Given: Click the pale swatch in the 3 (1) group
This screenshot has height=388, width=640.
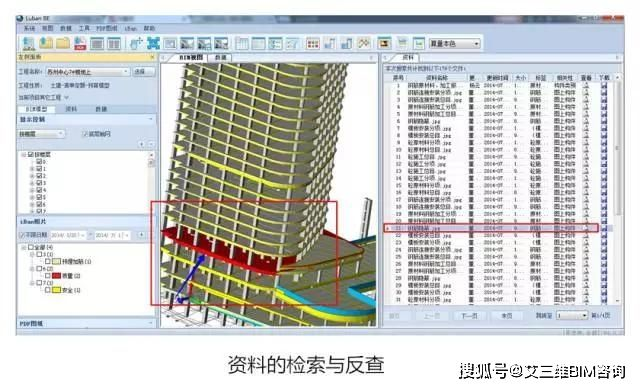Looking at the screenshot, I should 56,262.
